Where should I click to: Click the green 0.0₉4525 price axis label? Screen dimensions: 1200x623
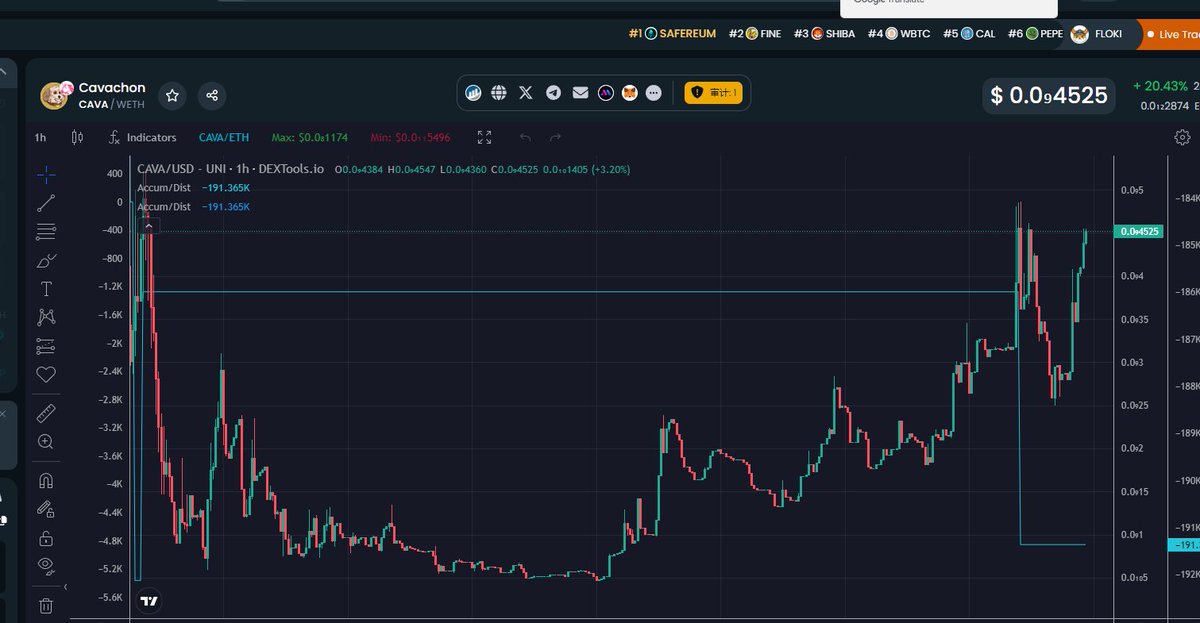pyautogui.click(x=1140, y=232)
